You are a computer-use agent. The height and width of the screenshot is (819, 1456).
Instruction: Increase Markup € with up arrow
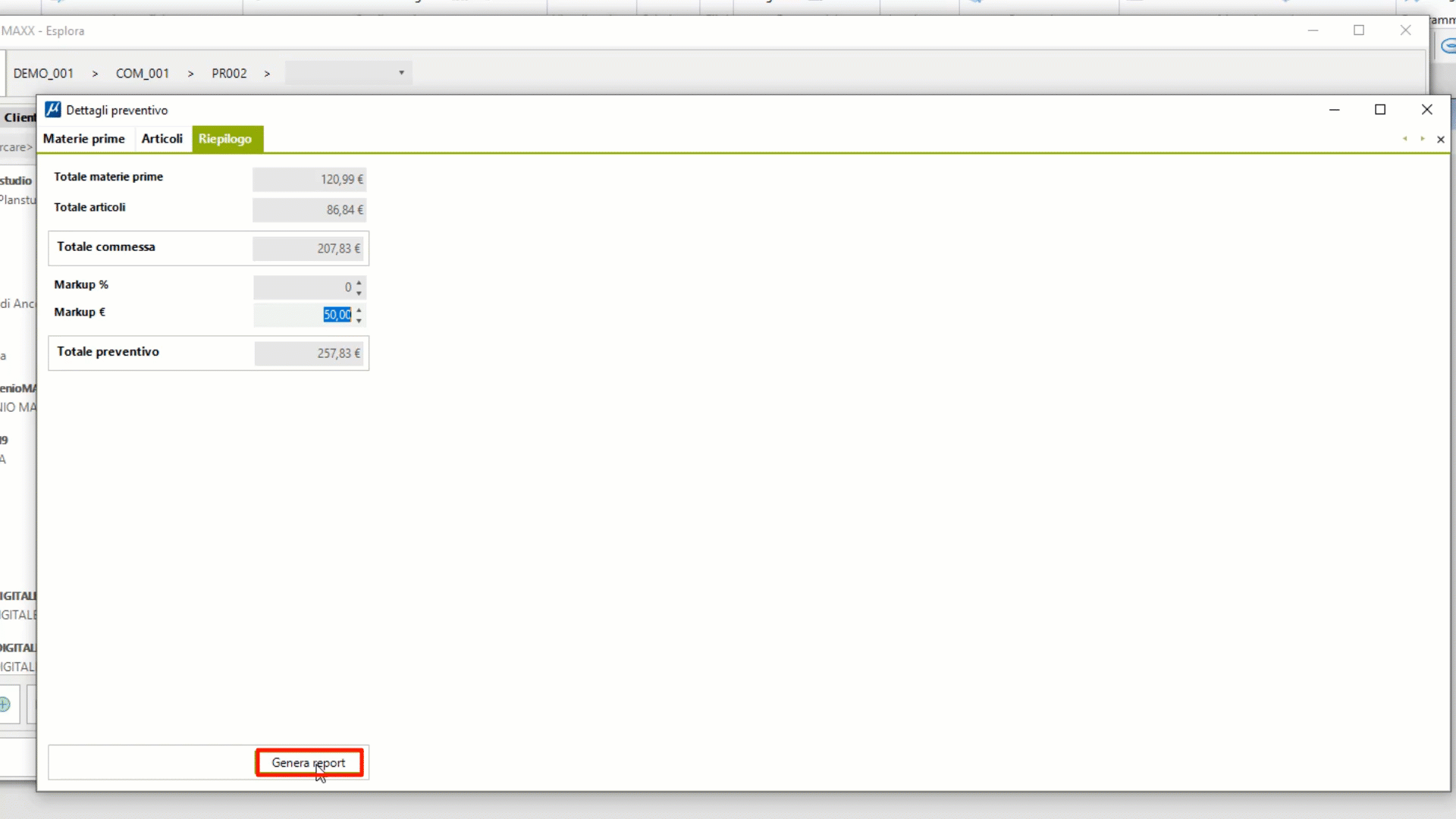(x=359, y=310)
